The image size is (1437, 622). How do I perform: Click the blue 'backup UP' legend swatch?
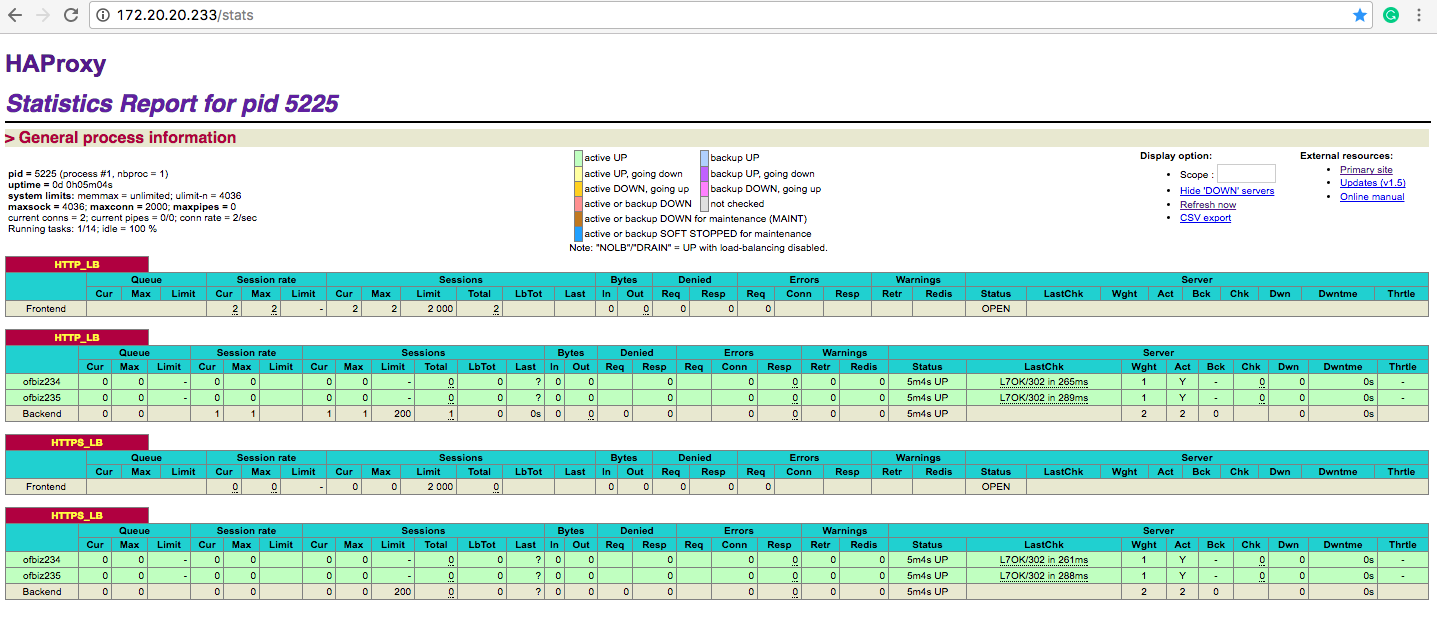pos(704,158)
